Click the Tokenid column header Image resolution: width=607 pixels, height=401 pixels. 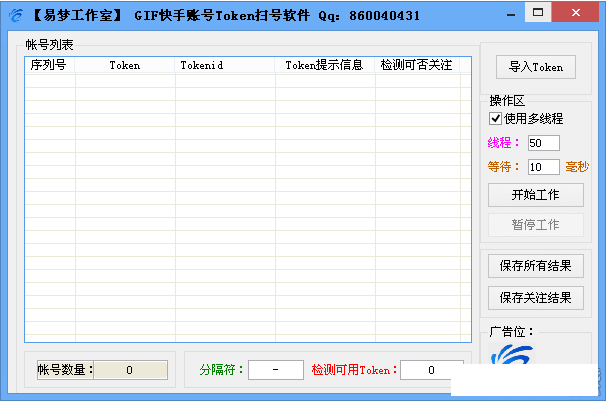(x=202, y=65)
